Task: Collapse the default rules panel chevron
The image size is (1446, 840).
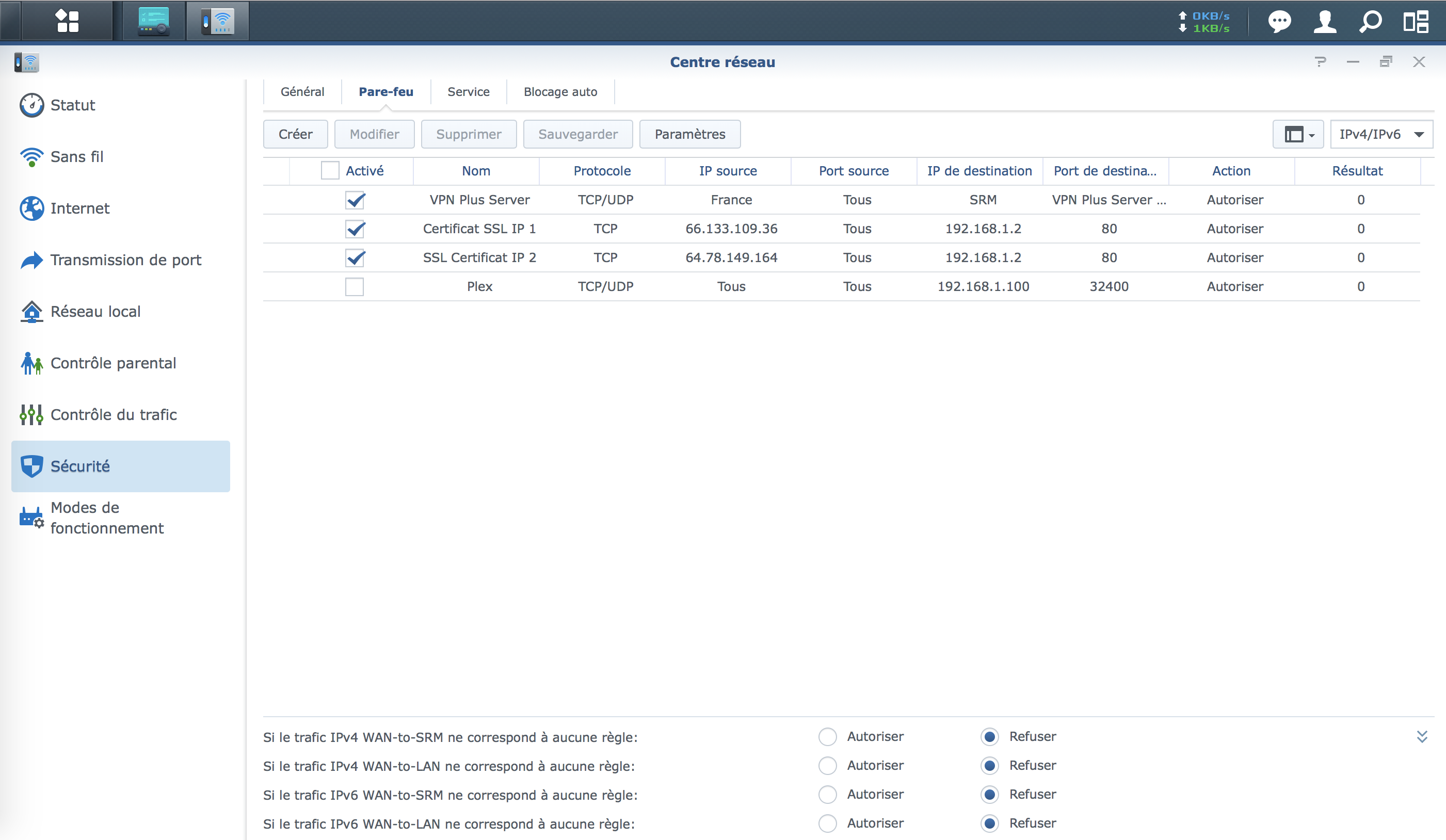Action: 1422,737
